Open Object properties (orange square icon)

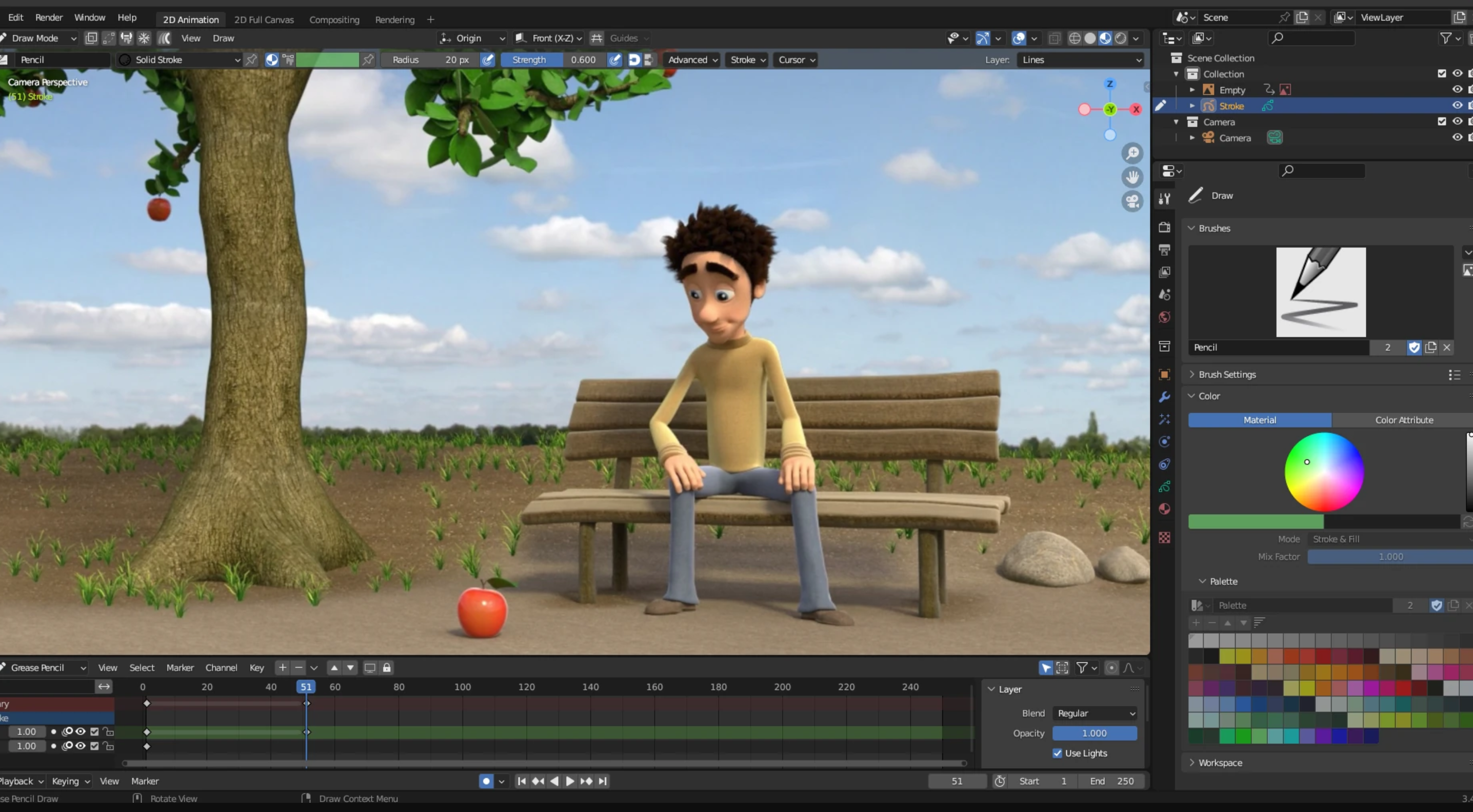pyautogui.click(x=1164, y=374)
